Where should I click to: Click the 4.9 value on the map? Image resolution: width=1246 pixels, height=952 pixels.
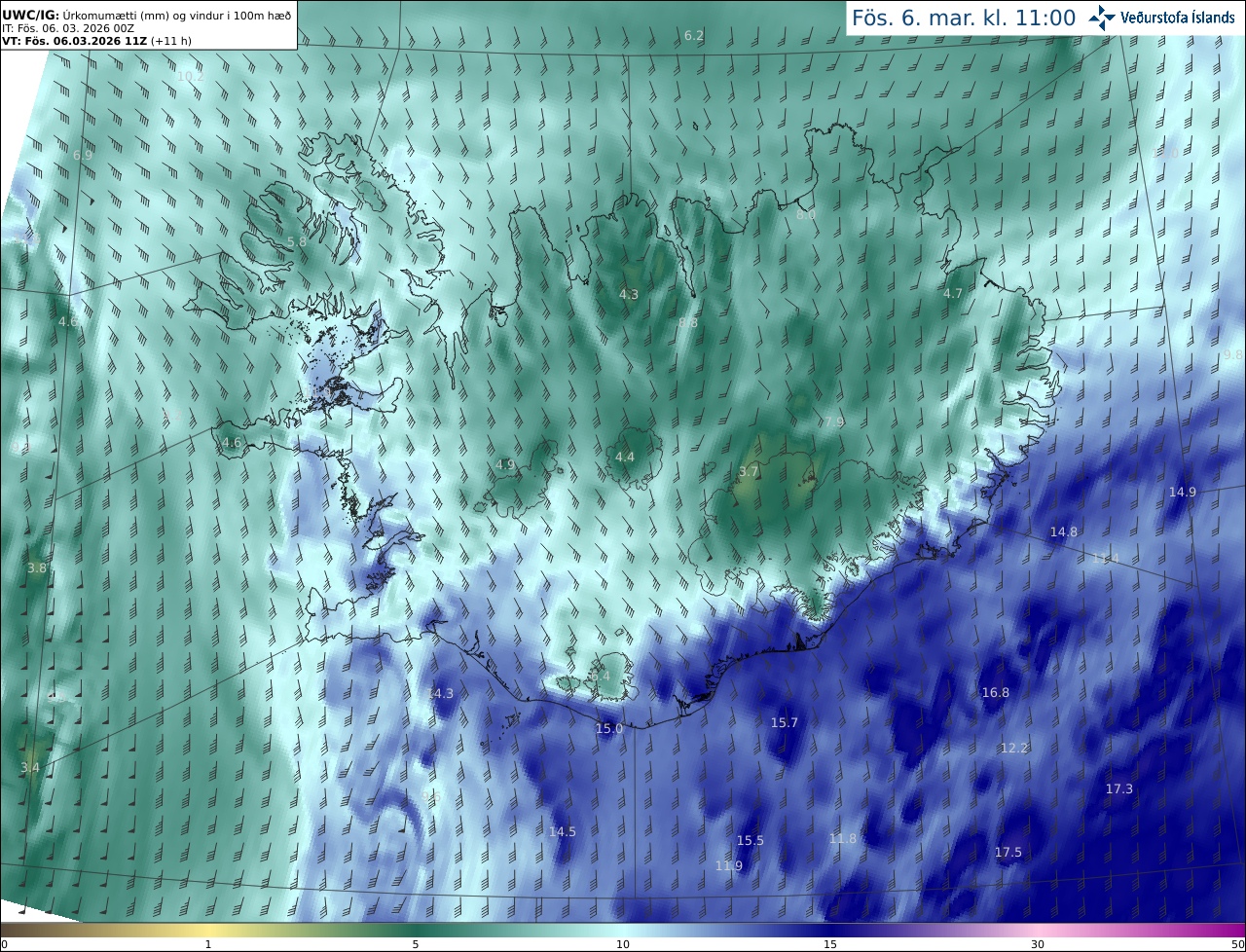pyautogui.click(x=505, y=464)
